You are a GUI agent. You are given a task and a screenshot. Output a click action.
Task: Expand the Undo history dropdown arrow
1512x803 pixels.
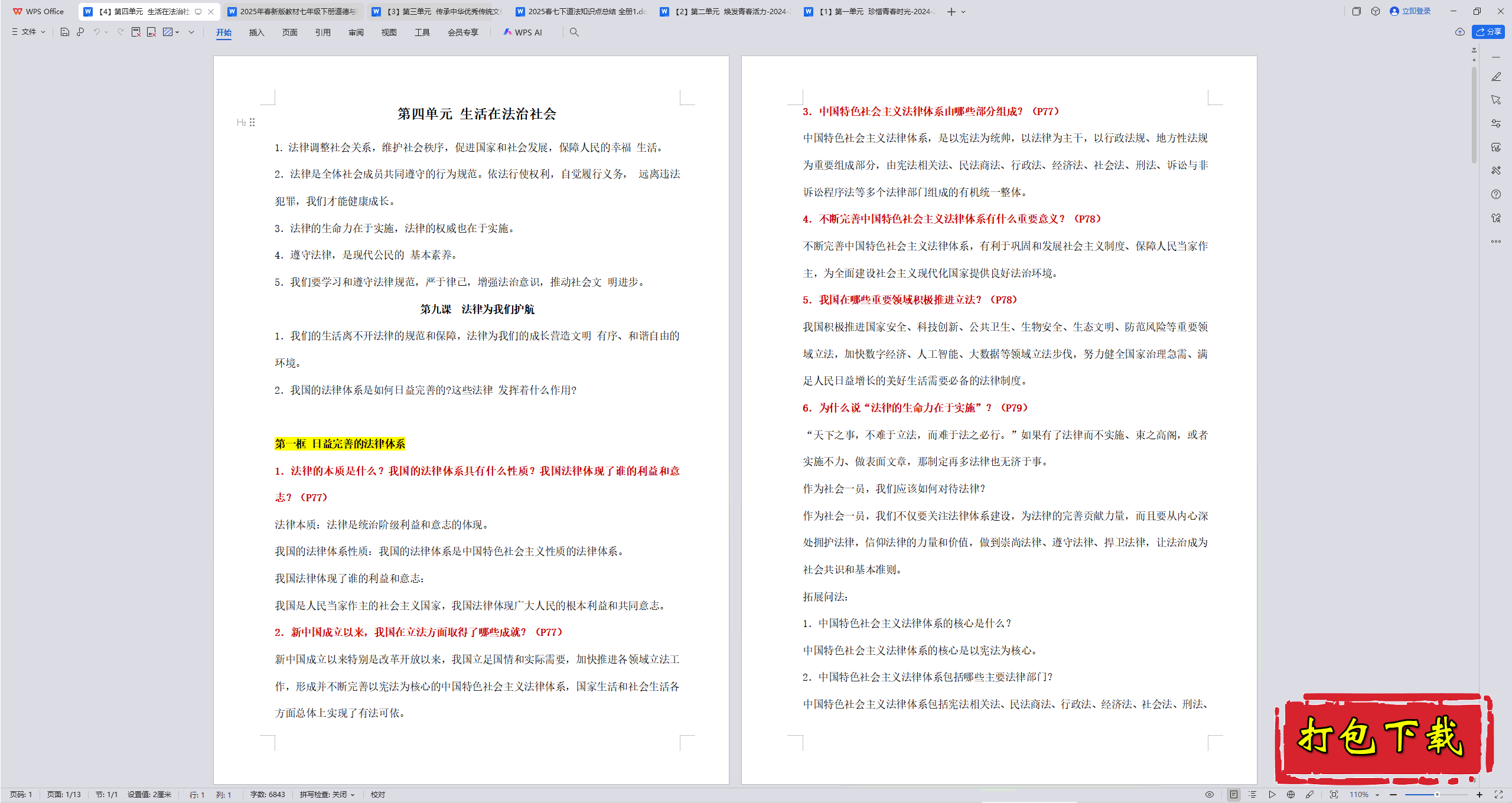pos(106,32)
